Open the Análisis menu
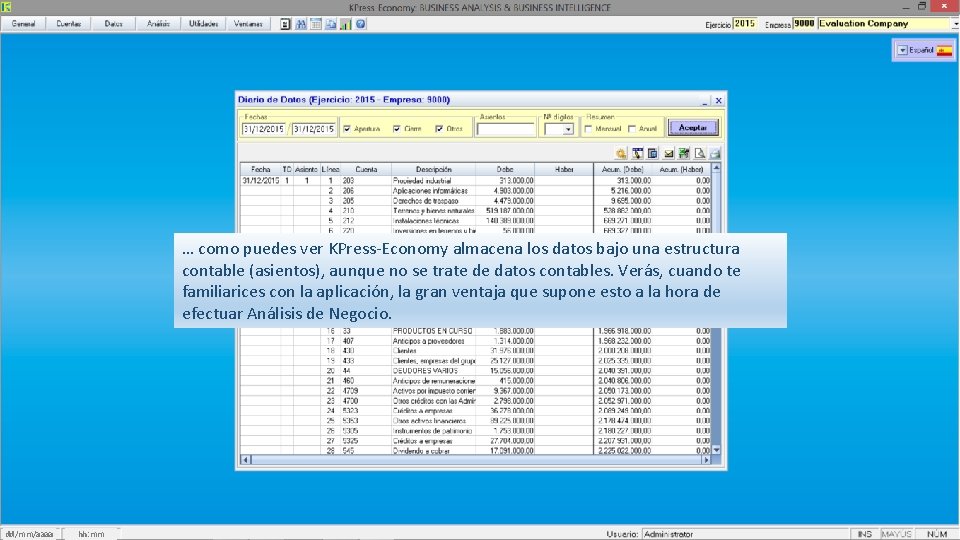This screenshot has height=540, width=960. pyautogui.click(x=158, y=24)
